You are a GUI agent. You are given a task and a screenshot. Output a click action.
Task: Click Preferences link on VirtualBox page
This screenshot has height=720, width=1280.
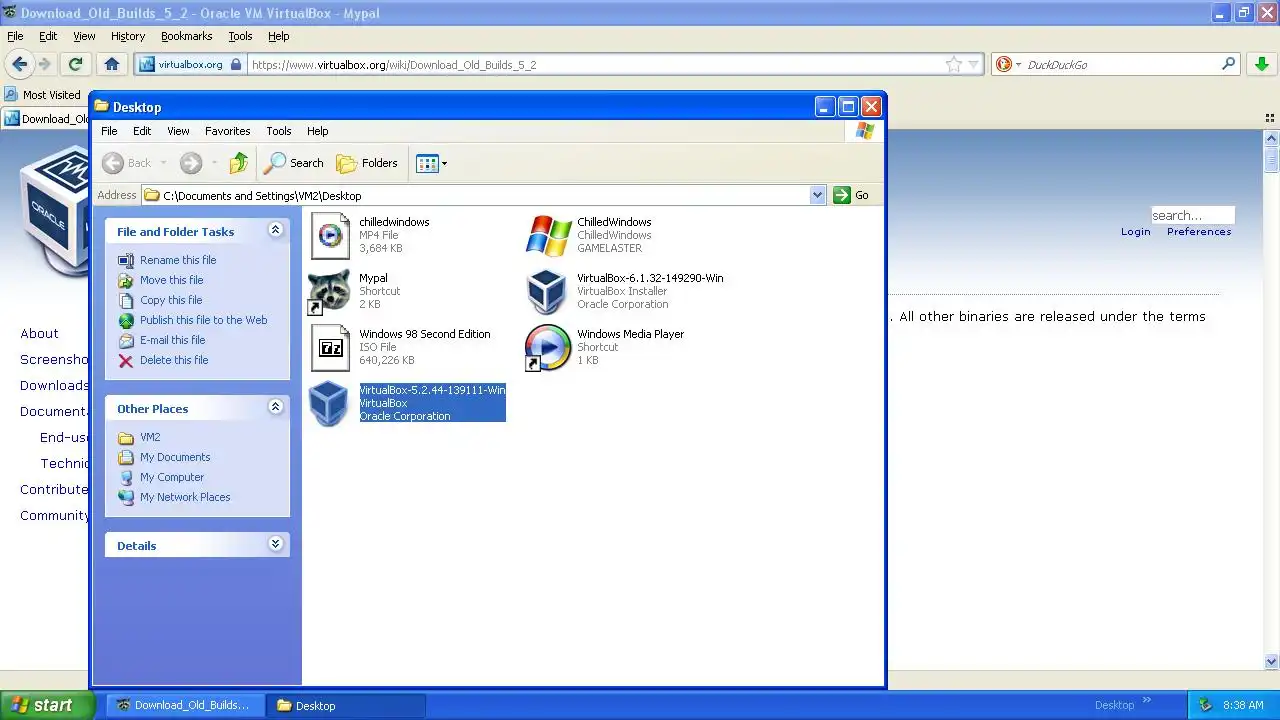pos(1199,231)
